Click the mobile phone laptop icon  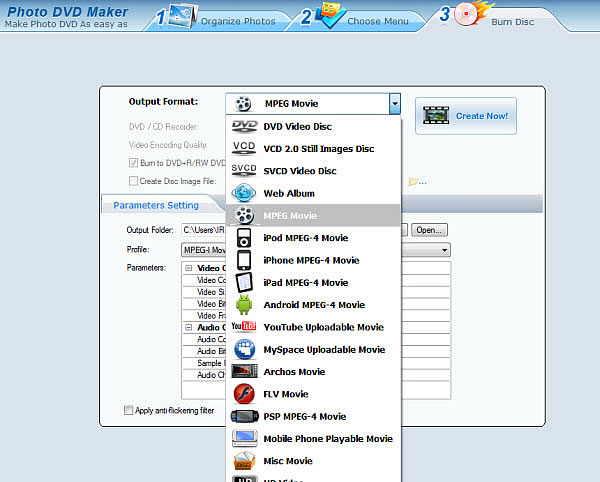coord(245,438)
